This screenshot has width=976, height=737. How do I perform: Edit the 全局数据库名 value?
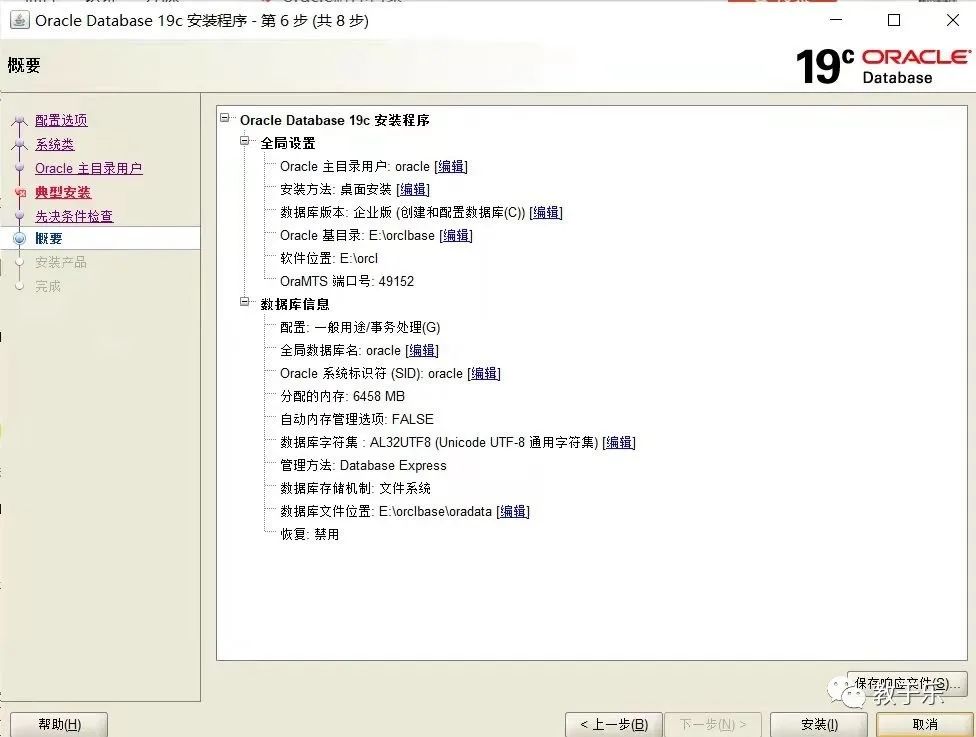point(422,350)
